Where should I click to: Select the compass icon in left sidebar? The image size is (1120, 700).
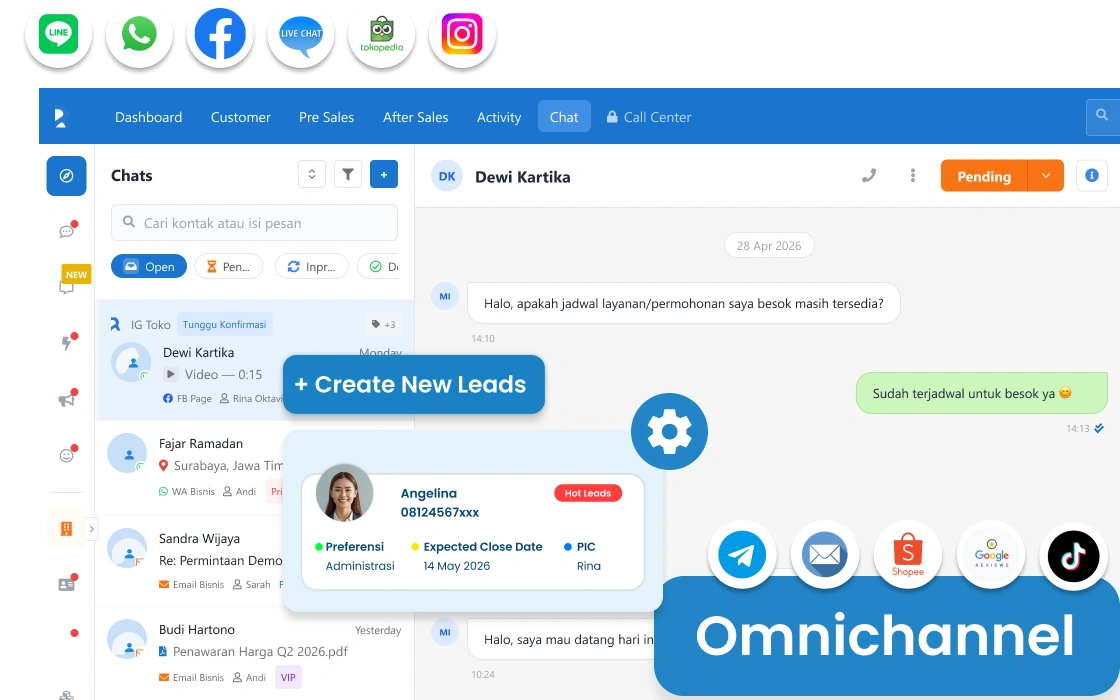[66, 176]
